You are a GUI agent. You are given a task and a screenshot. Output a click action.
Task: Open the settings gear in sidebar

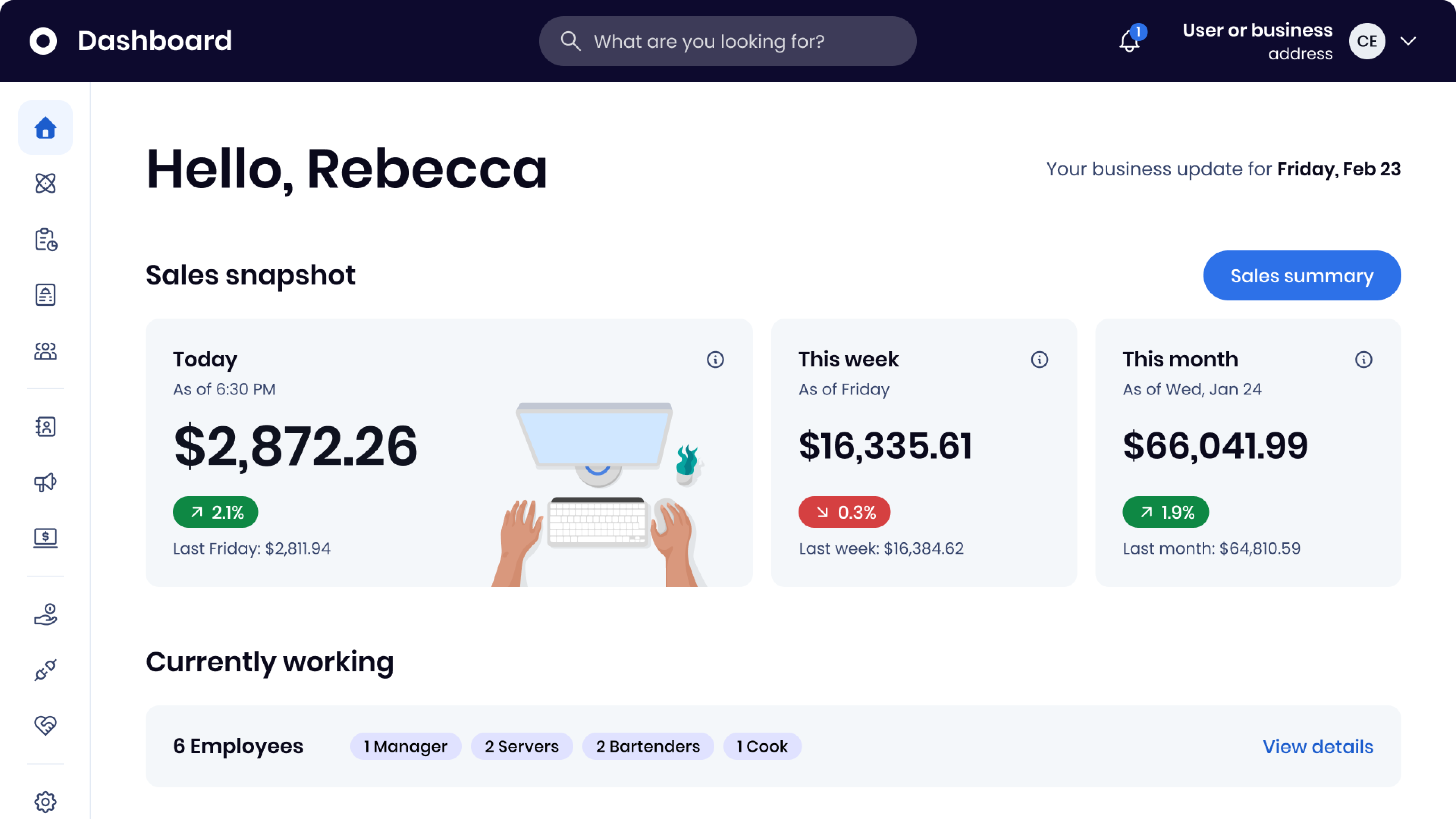[45, 801]
